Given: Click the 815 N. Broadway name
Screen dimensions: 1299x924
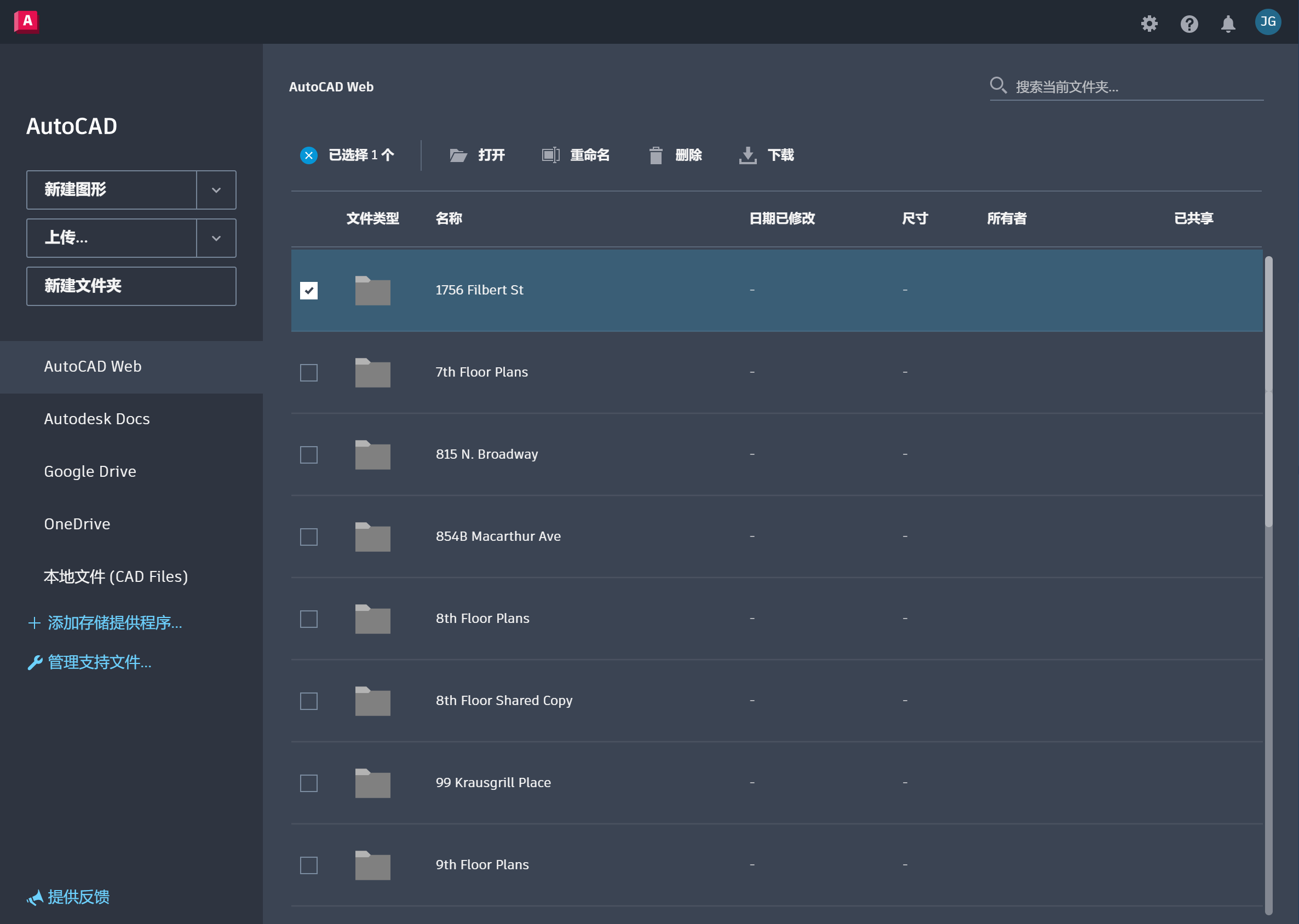Looking at the screenshot, I should click(487, 454).
